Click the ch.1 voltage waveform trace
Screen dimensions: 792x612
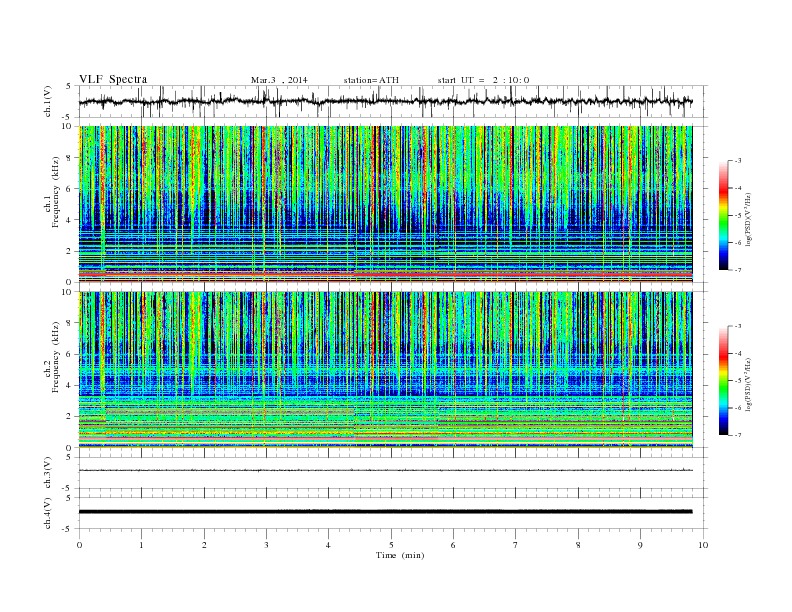coord(385,101)
